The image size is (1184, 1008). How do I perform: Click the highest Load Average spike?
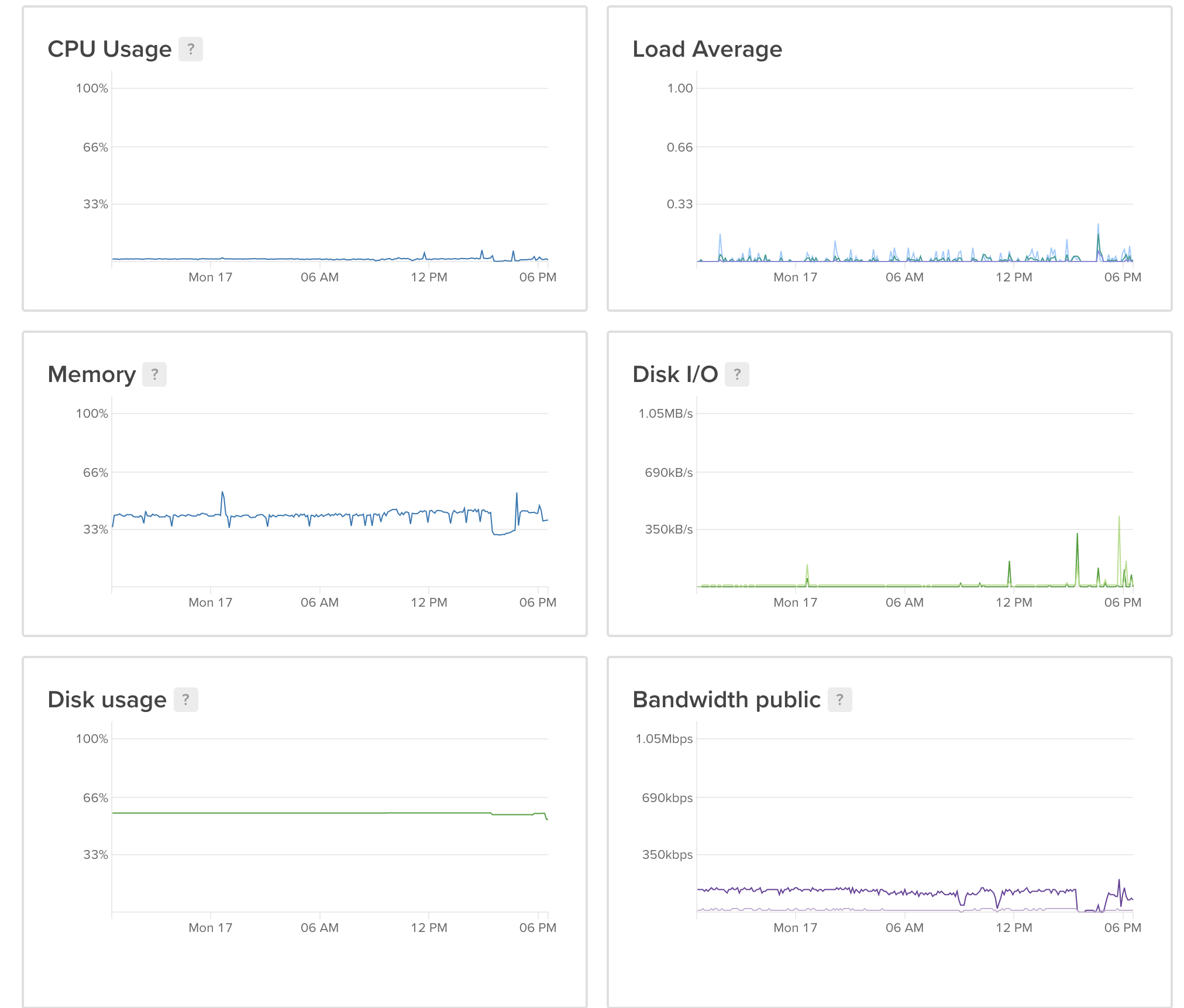coord(1098,228)
